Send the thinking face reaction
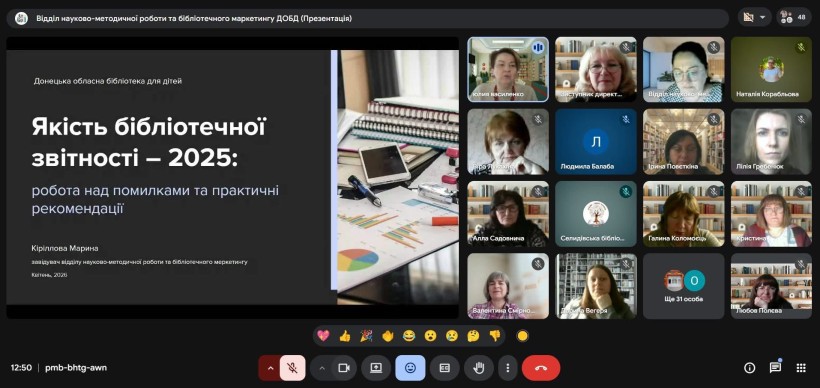Screen dimensions: 820x388 coord(473,336)
